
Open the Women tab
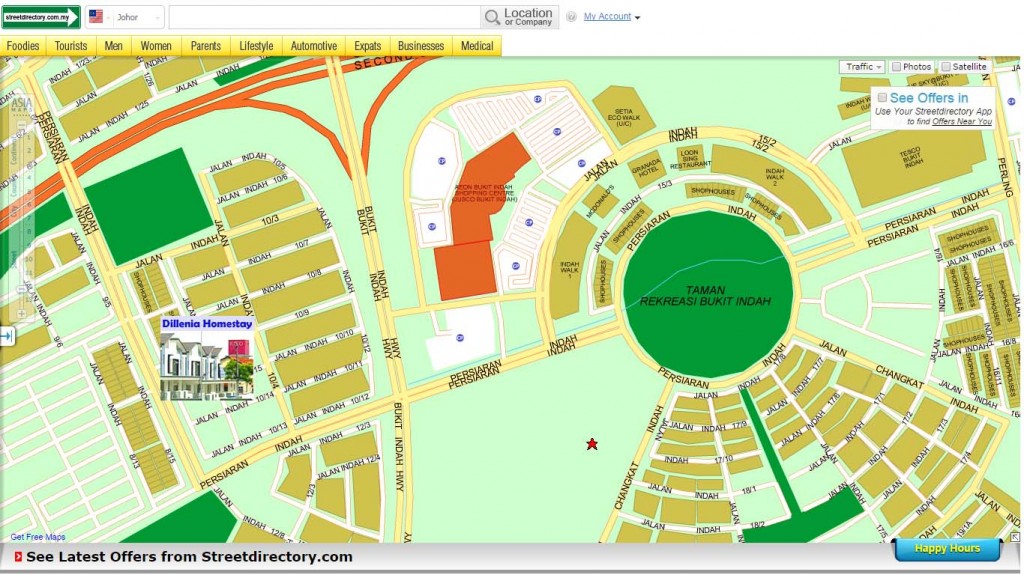coord(156,46)
